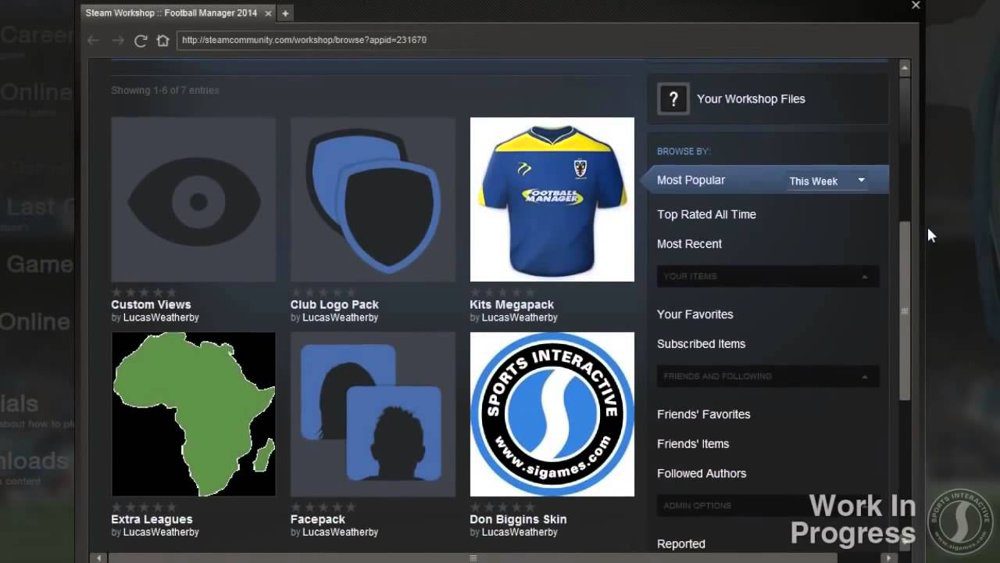Click the horizontal scrollbar left arrow

99,558
